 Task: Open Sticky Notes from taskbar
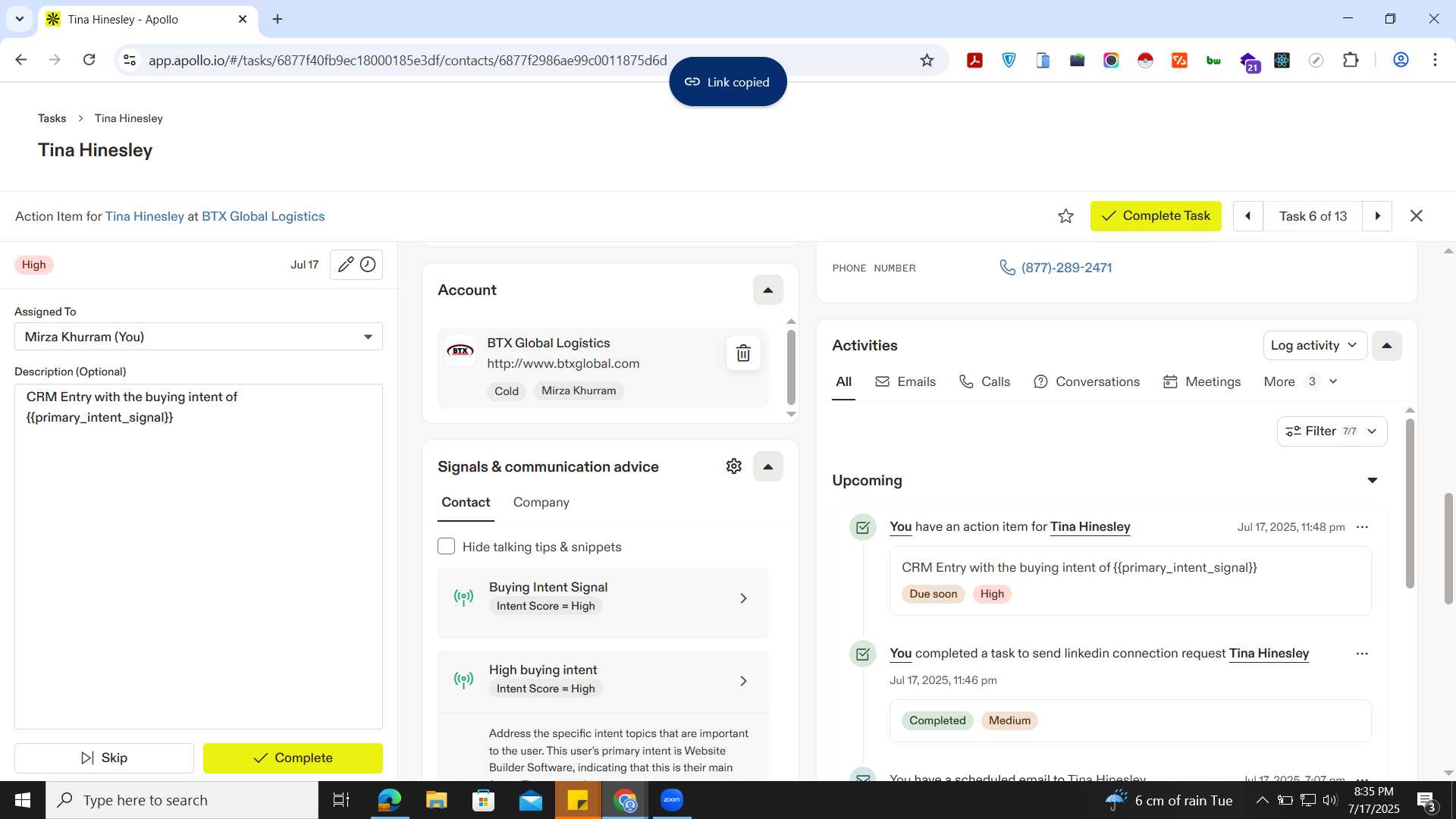coord(578,800)
